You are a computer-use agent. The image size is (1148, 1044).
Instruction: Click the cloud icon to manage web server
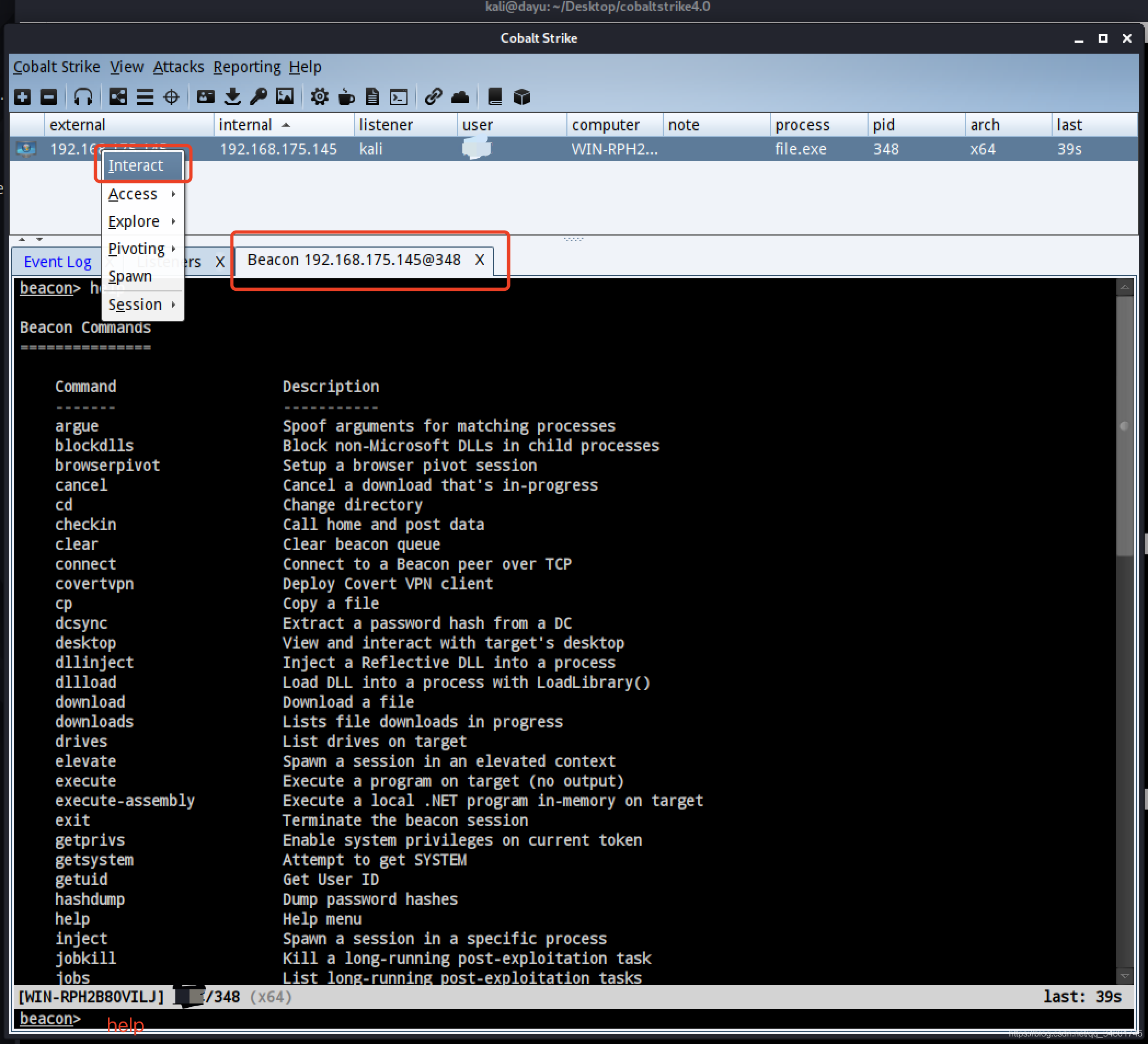[x=460, y=97]
